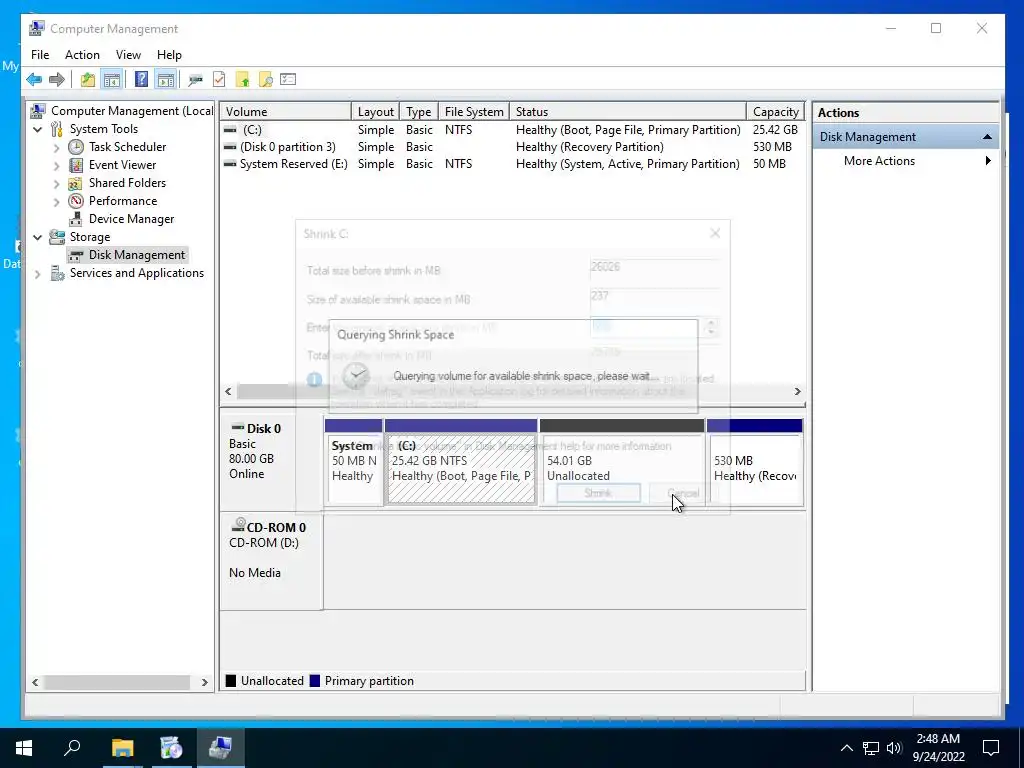The width and height of the screenshot is (1024, 768).
Task: Open Task Scheduler in the tree
Action: click(x=127, y=147)
